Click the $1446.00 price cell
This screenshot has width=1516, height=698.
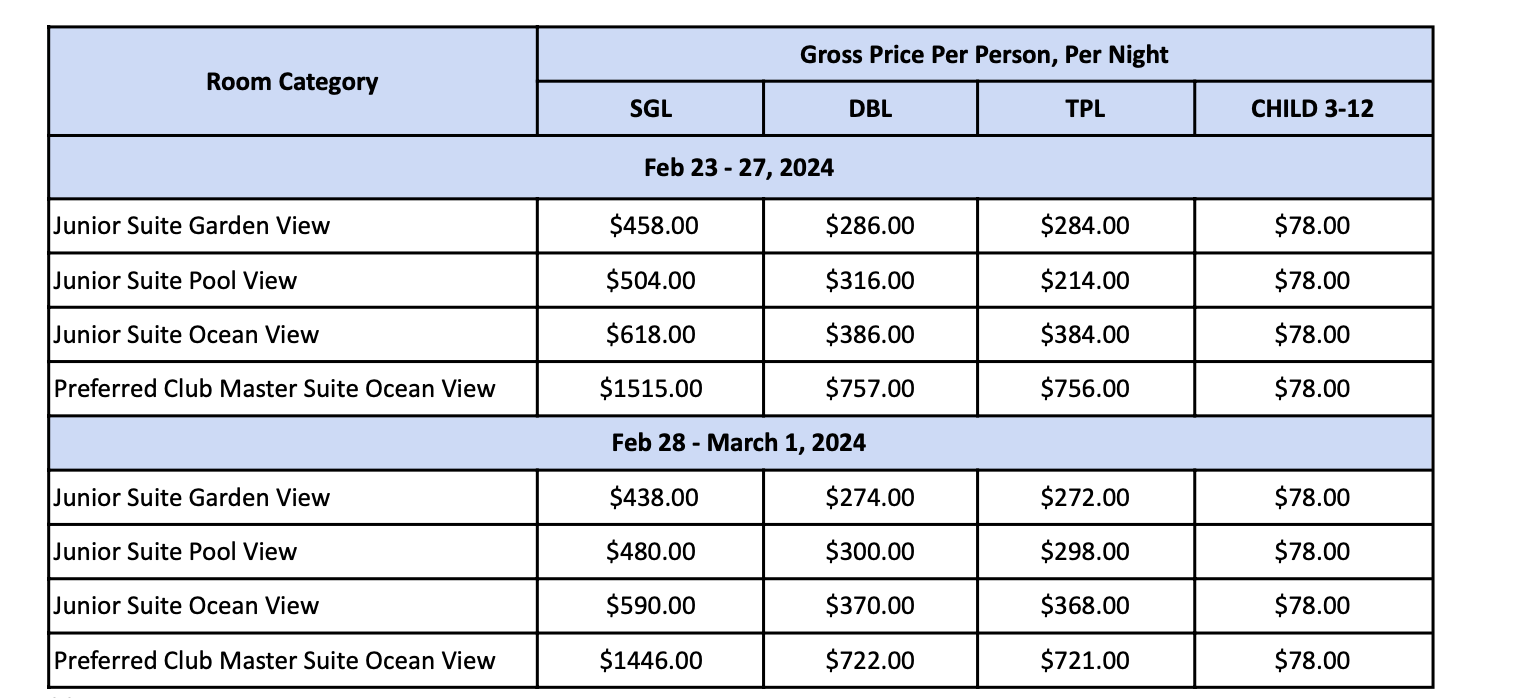[x=650, y=660]
